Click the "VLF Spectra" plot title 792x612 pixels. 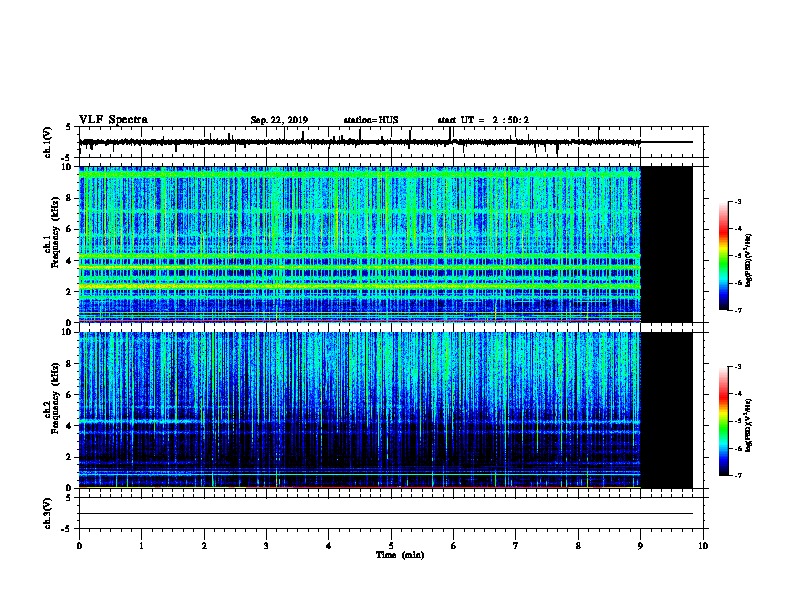[113, 120]
